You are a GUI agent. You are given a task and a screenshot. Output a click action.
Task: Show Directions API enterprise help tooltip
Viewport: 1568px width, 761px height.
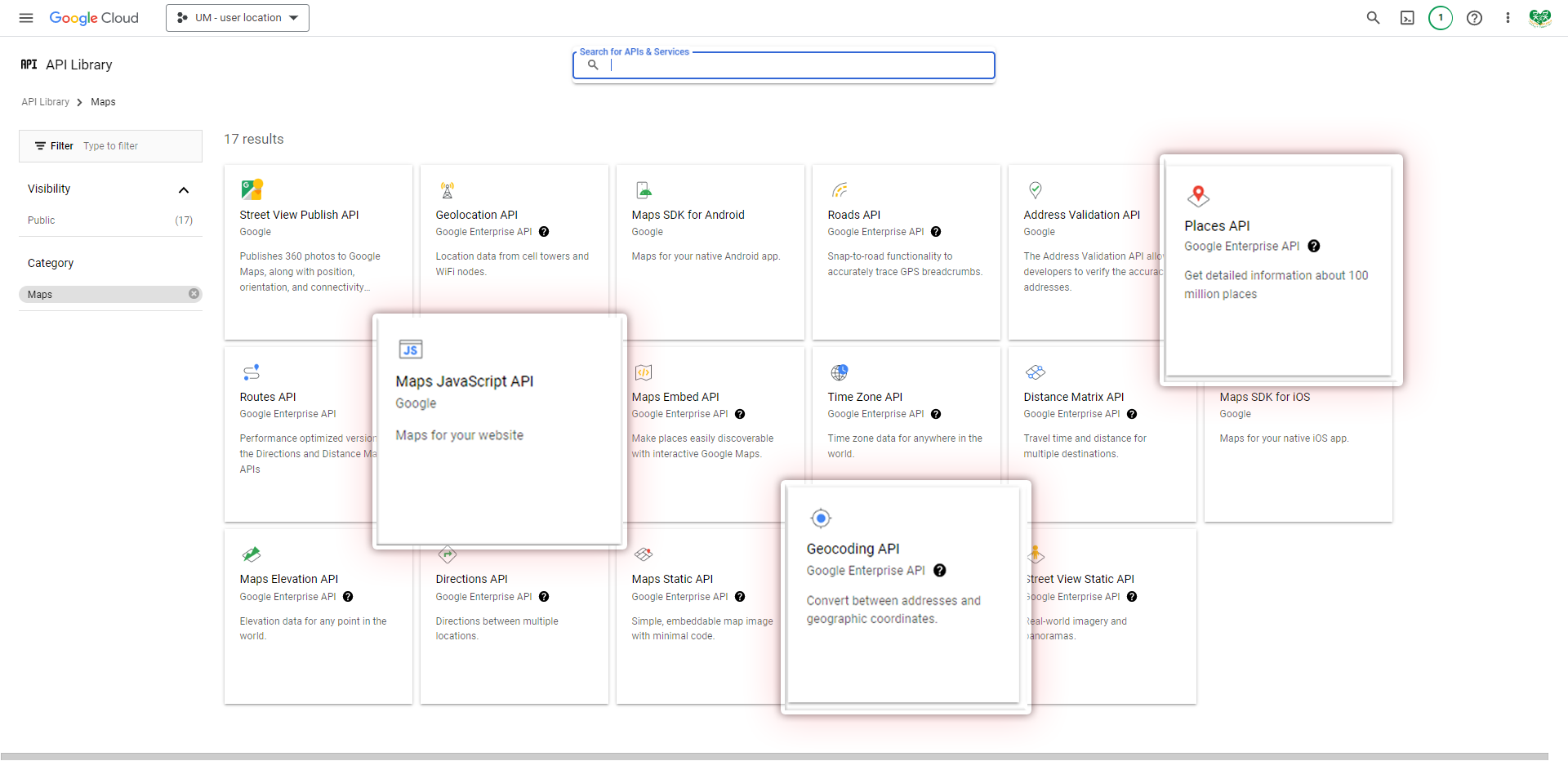544,597
